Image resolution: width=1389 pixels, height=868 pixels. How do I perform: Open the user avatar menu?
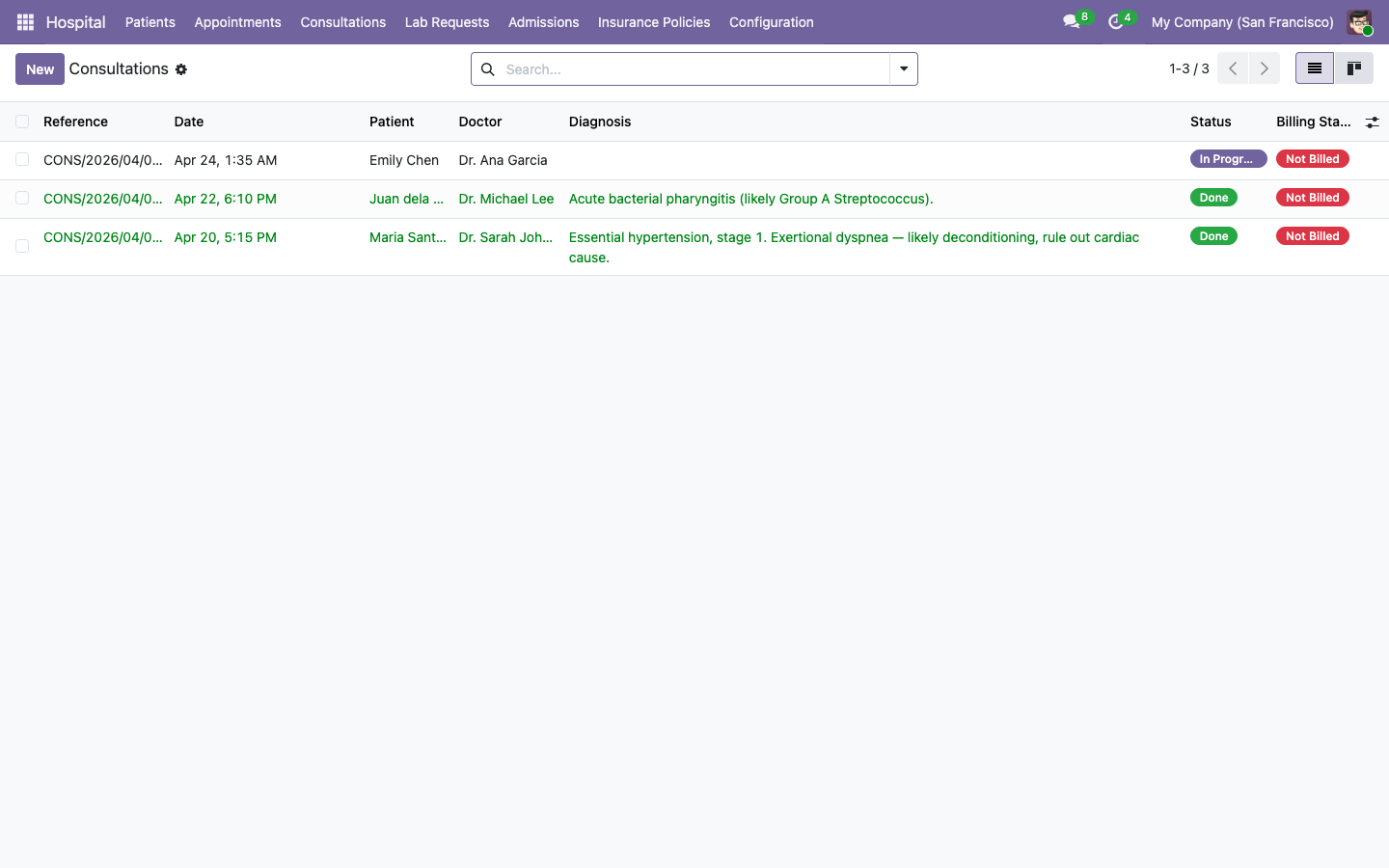coord(1359,21)
